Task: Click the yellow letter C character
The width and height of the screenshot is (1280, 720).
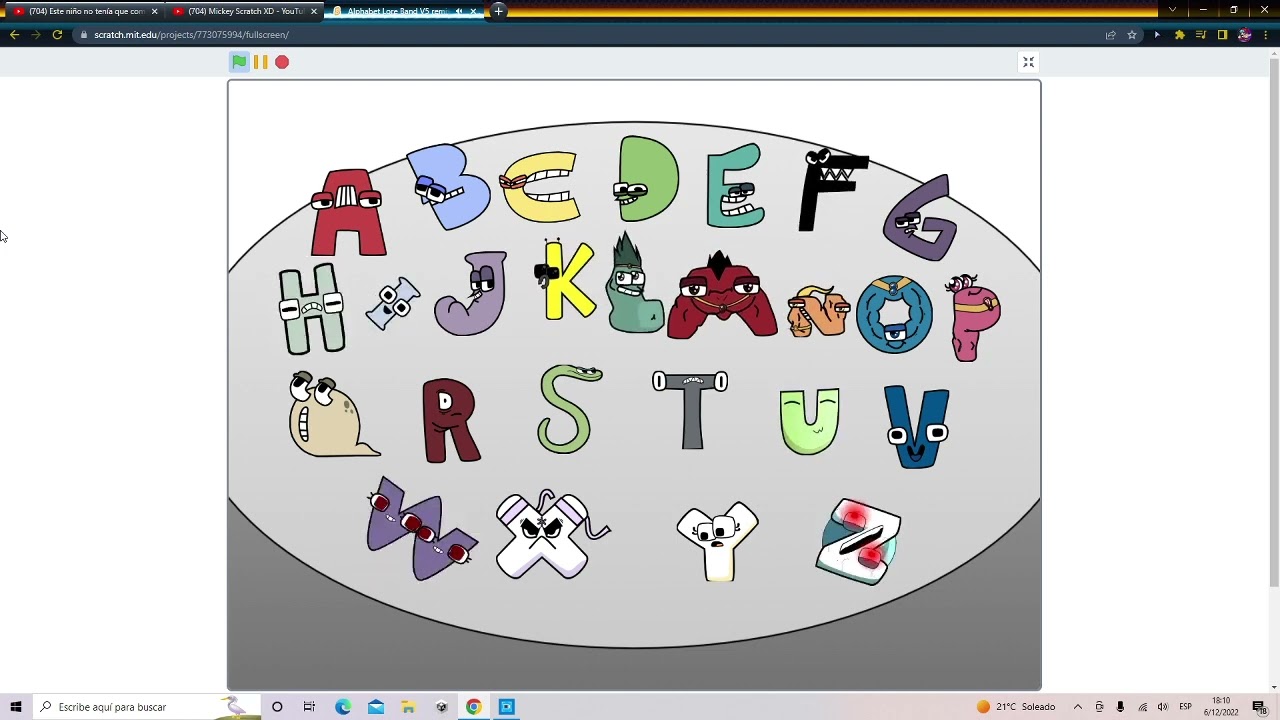Action: [541, 187]
